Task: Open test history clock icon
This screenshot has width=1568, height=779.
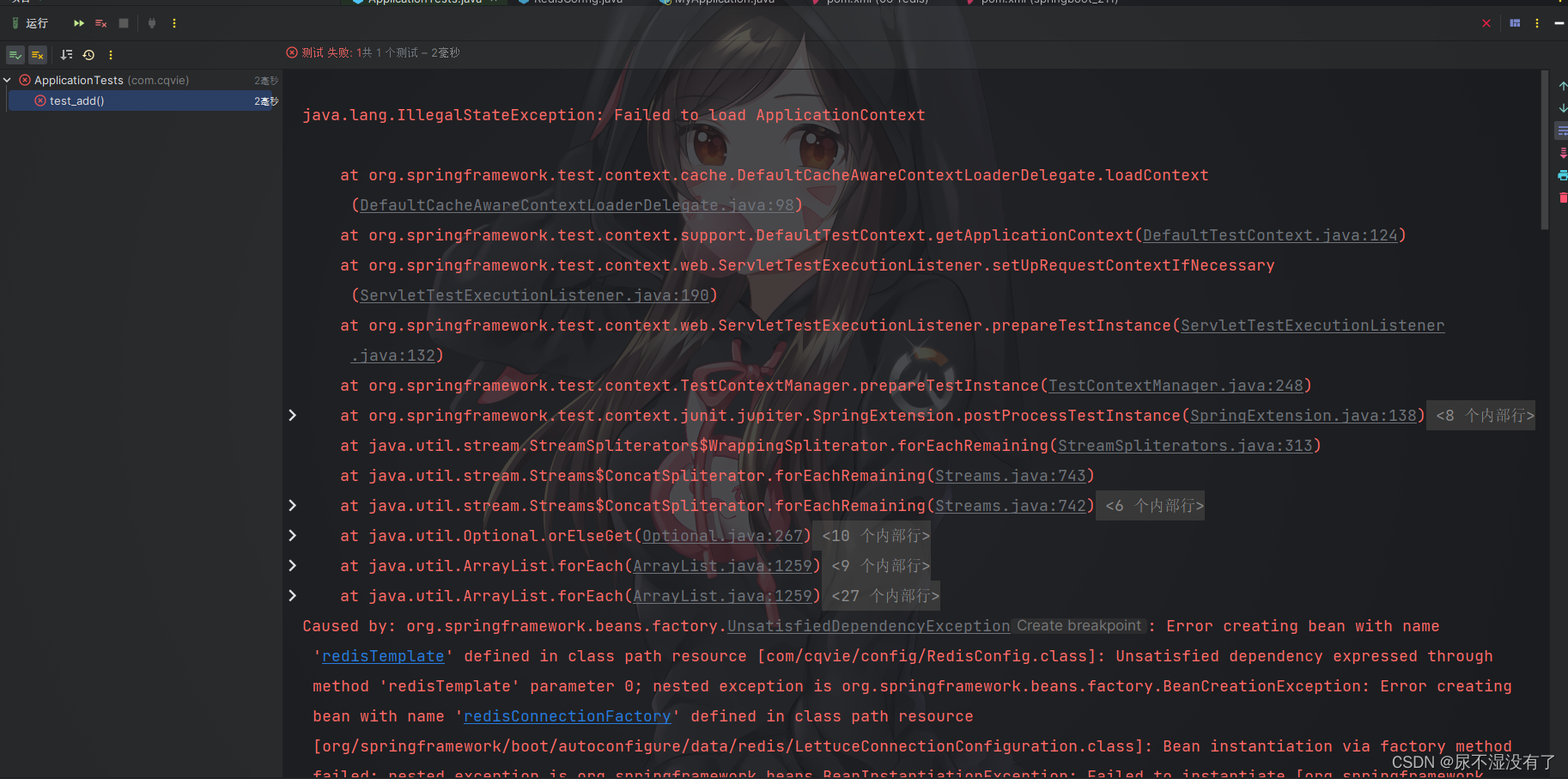Action: tap(88, 55)
